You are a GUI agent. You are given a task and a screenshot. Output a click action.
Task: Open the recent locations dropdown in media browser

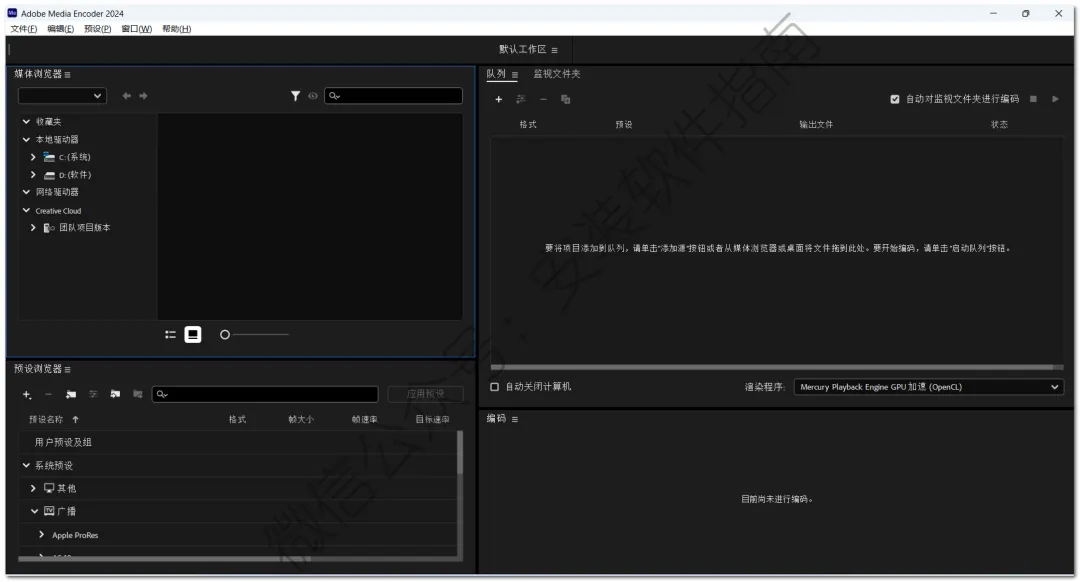tap(62, 96)
